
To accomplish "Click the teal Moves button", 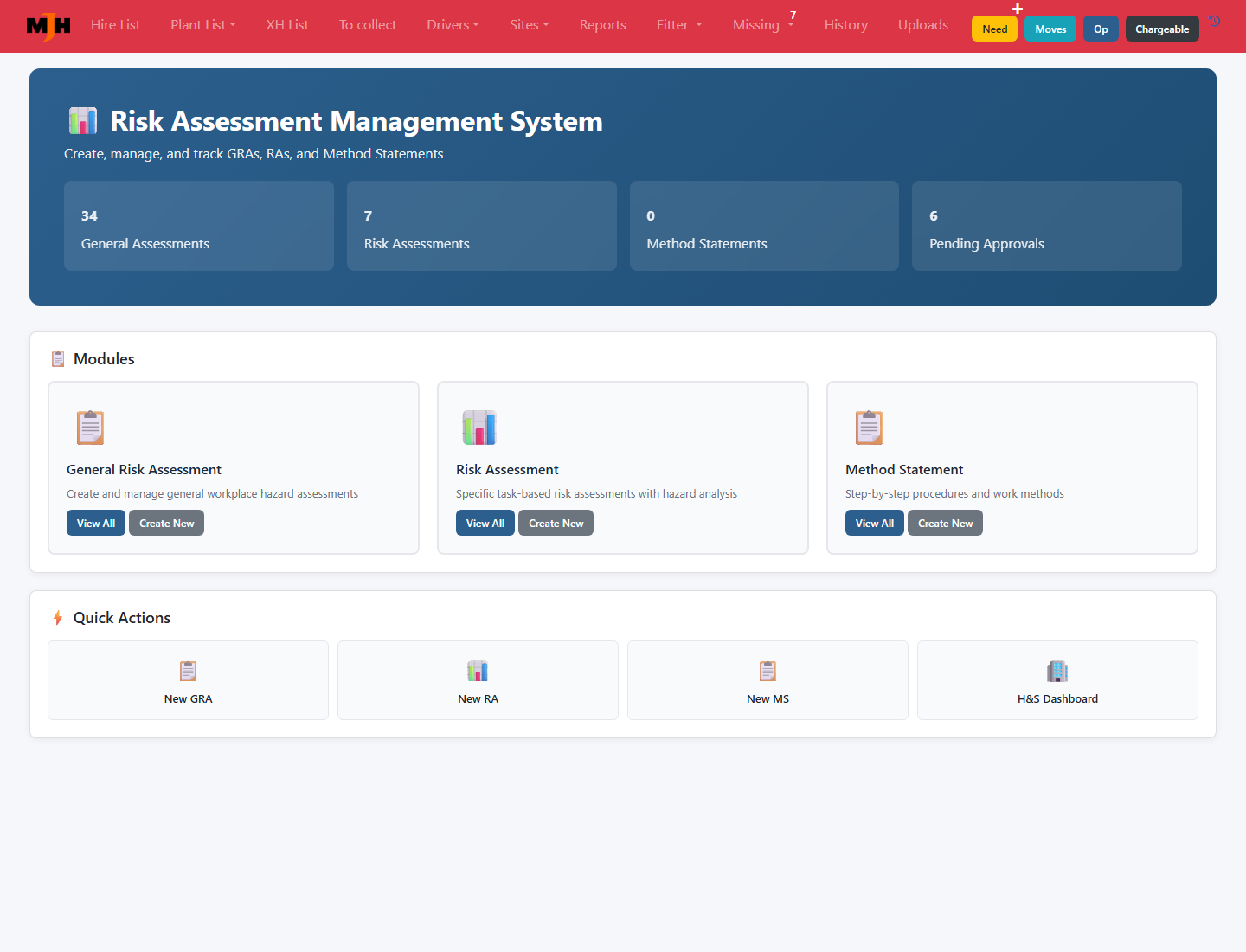I will pyautogui.click(x=1050, y=29).
